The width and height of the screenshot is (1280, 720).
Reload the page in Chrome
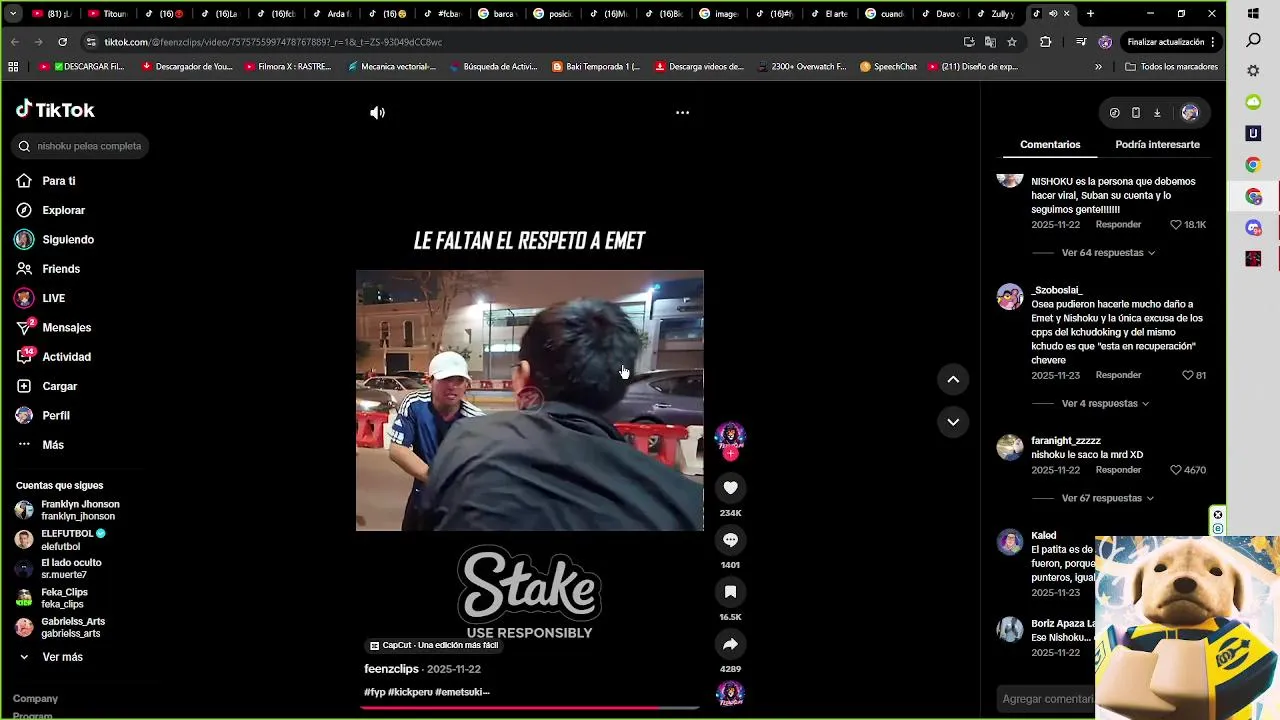tap(62, 42)
